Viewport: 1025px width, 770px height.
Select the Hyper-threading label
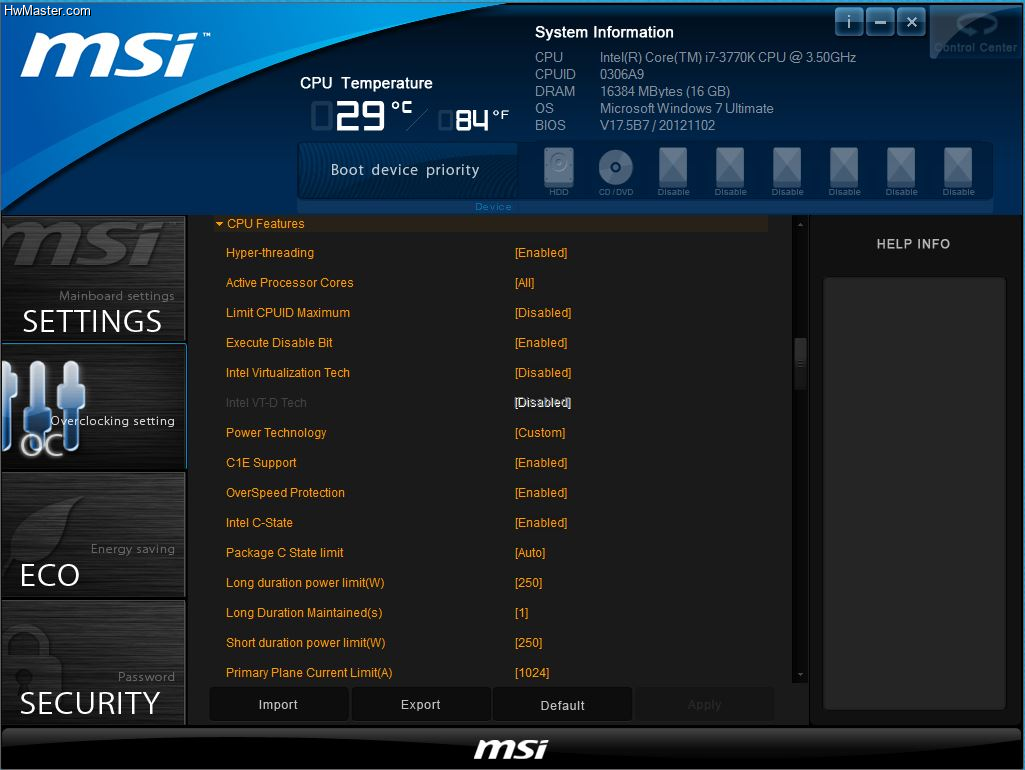pyautogui.click(x=270, y=253)
